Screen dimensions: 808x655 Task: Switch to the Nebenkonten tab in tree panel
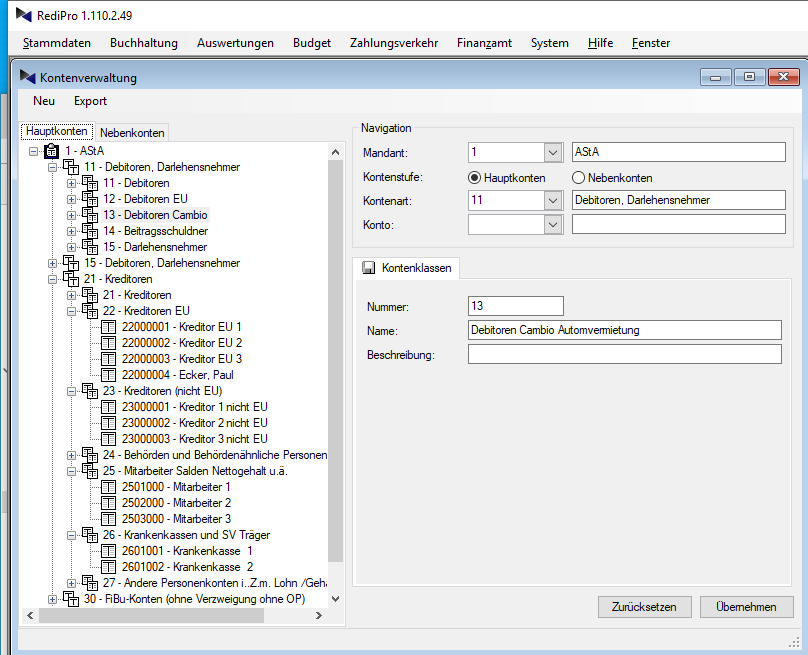click(132, 132)
